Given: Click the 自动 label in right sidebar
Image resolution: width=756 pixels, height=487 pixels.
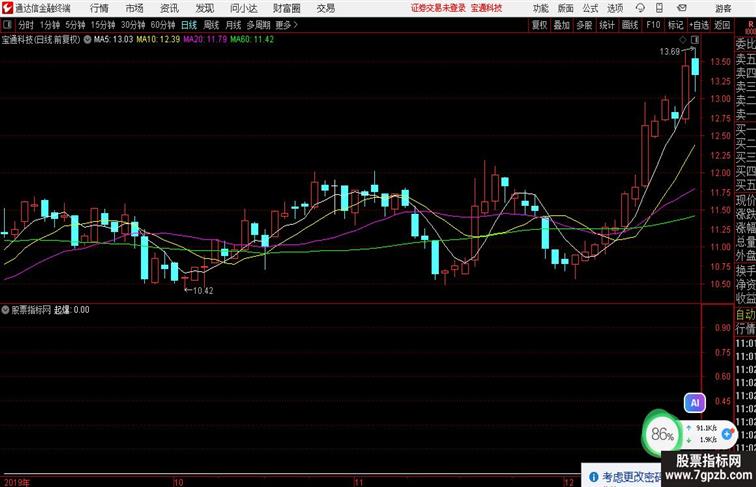Looking at the screenshot, I should click(745, 314).
